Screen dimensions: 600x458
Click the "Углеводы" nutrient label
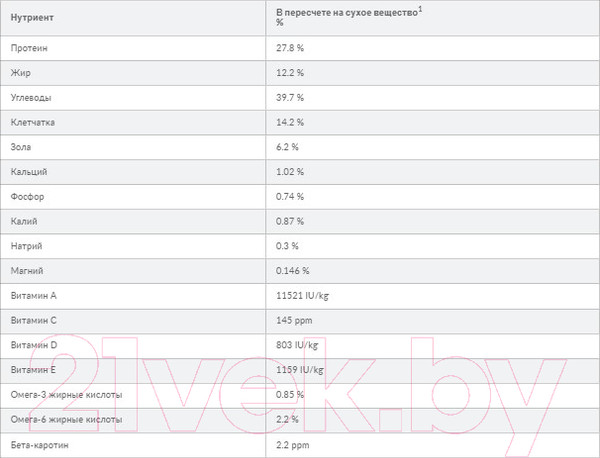[31, 98]
